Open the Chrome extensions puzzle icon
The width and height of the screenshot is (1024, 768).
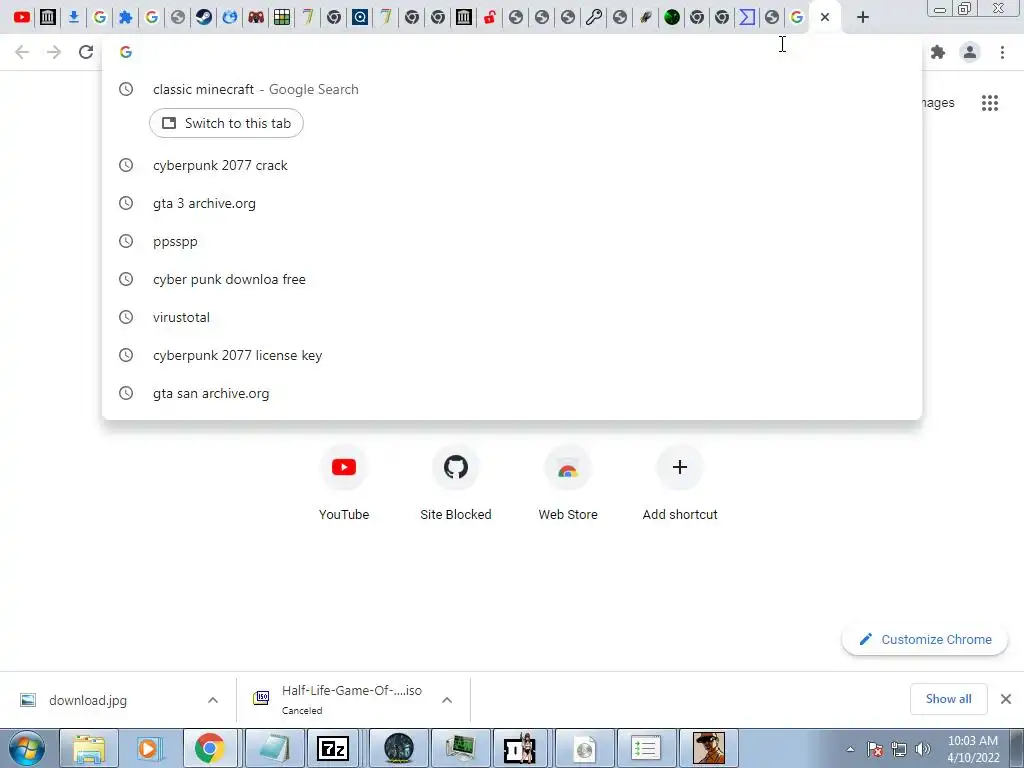pos(938,52)
